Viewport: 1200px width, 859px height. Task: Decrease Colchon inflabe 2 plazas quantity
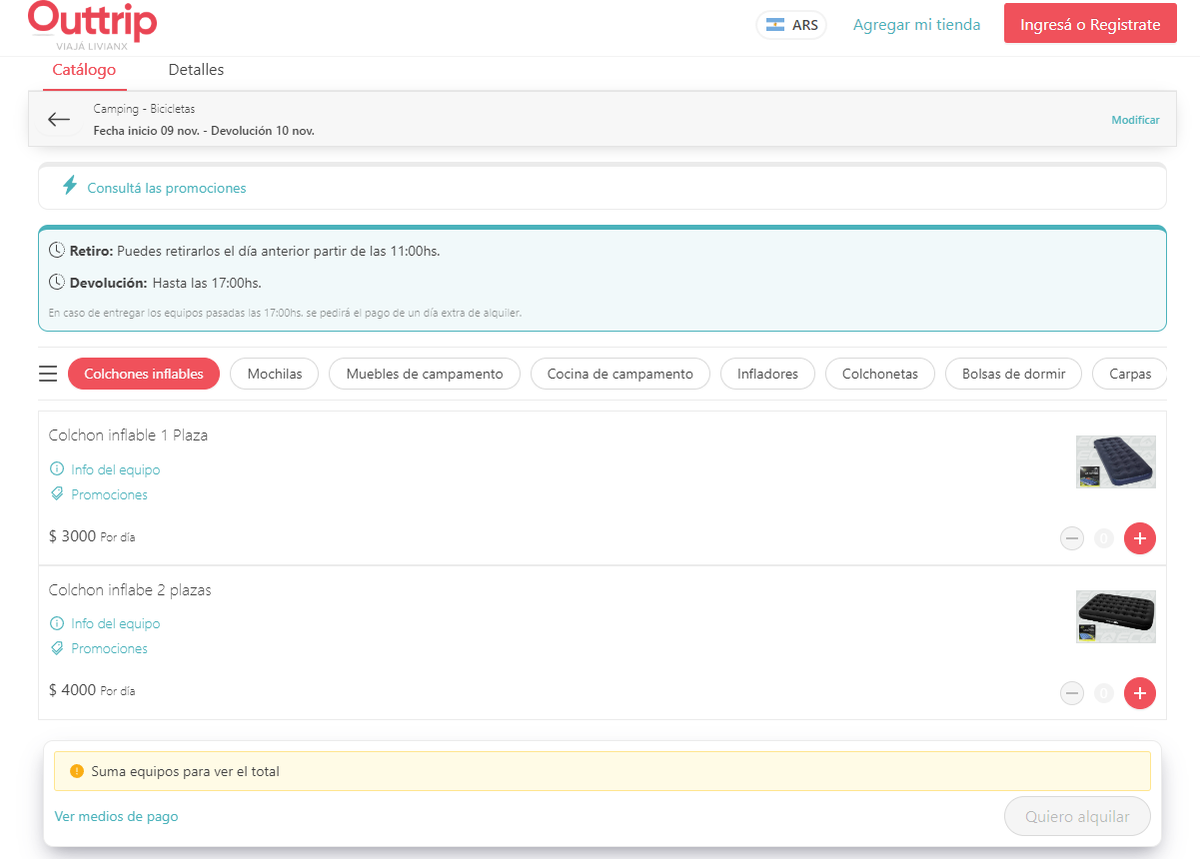click(1072, 693)
